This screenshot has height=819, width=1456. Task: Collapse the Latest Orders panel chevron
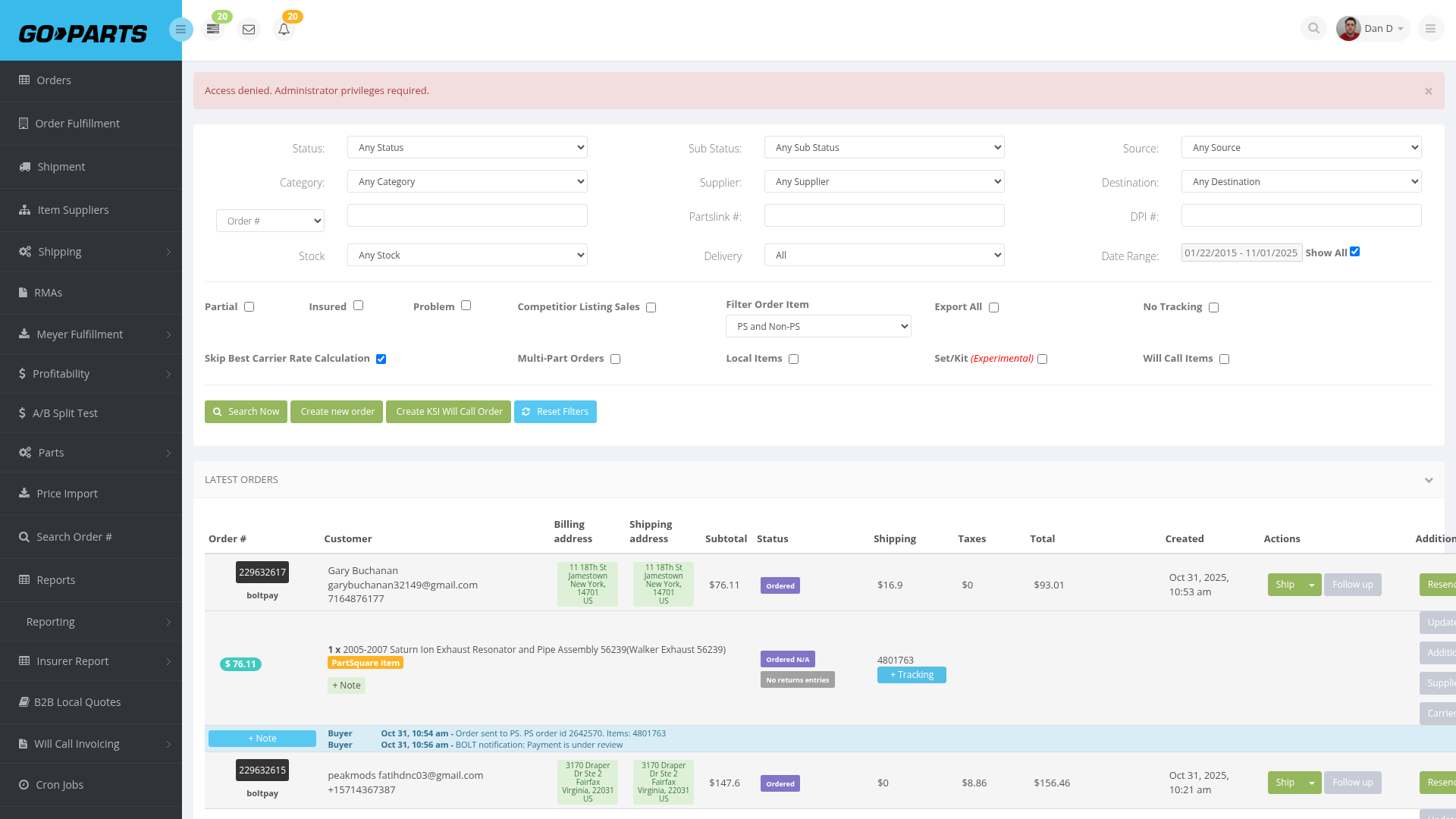pos(1429,480)
